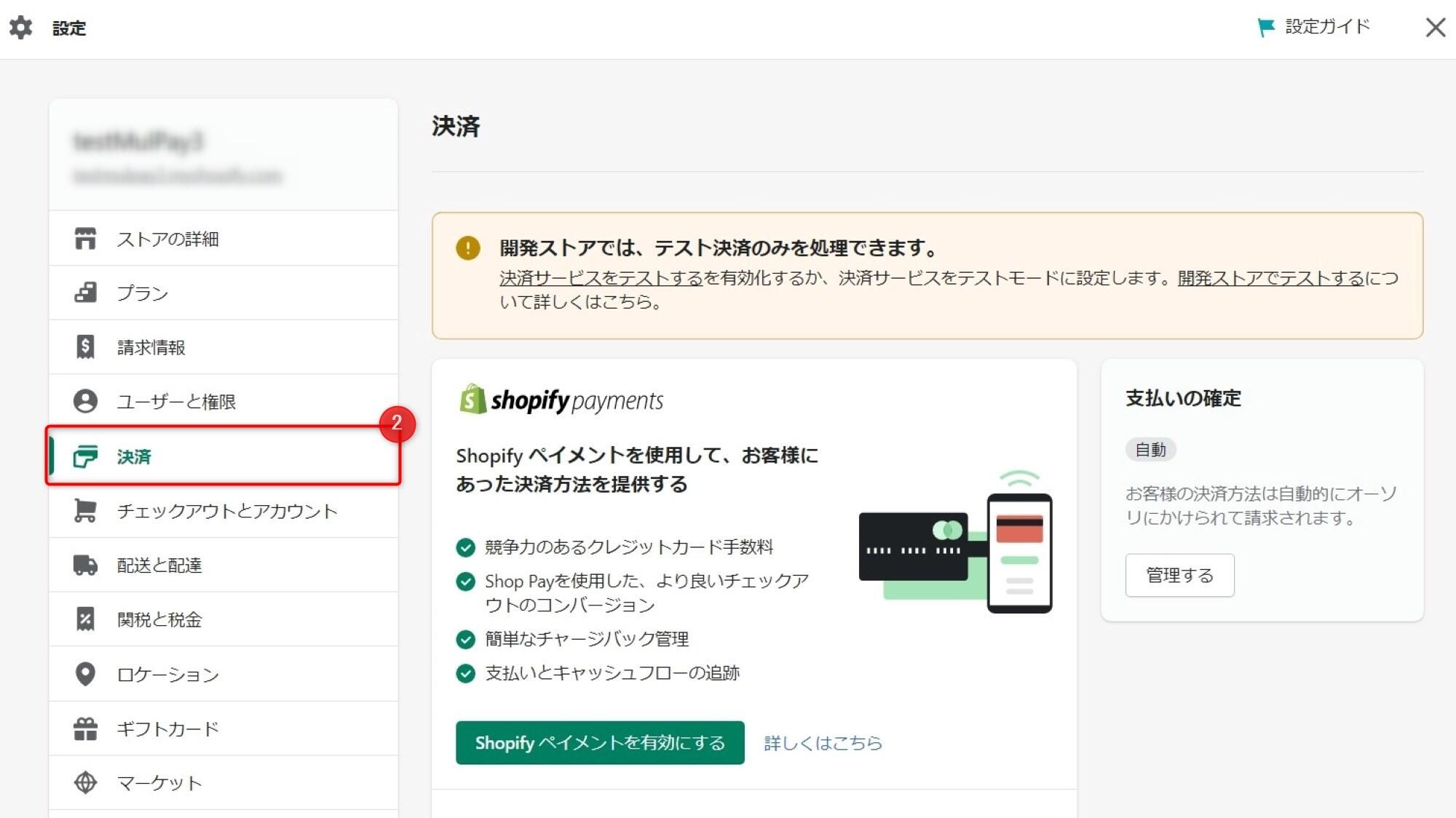Screen dimensions: 1456x818
Task: Click the truck icon next to 配送と配達
Action: click(x=86, y=565)
